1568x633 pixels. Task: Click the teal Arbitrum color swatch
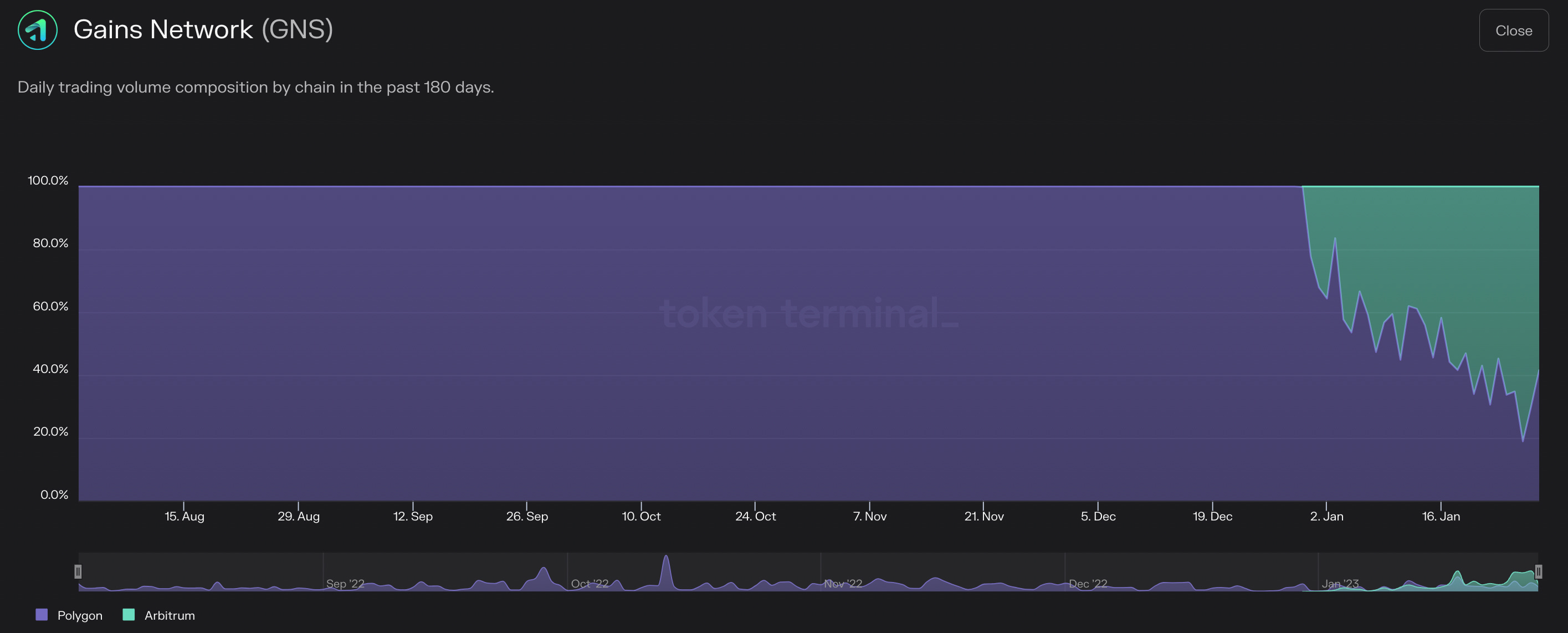tap(129, 615)
